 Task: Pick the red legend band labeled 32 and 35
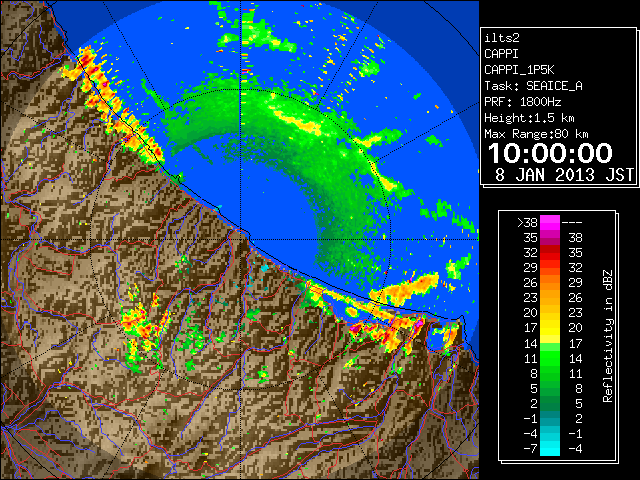tap(550, 253)
